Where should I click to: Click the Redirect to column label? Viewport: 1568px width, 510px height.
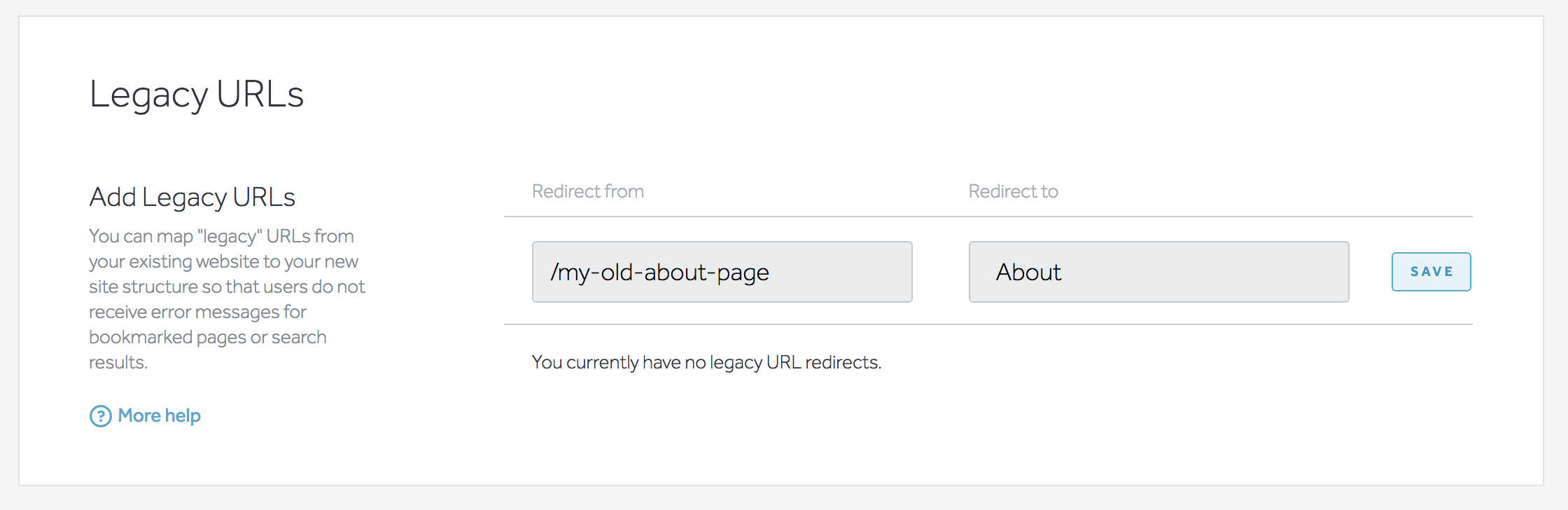1013,191
